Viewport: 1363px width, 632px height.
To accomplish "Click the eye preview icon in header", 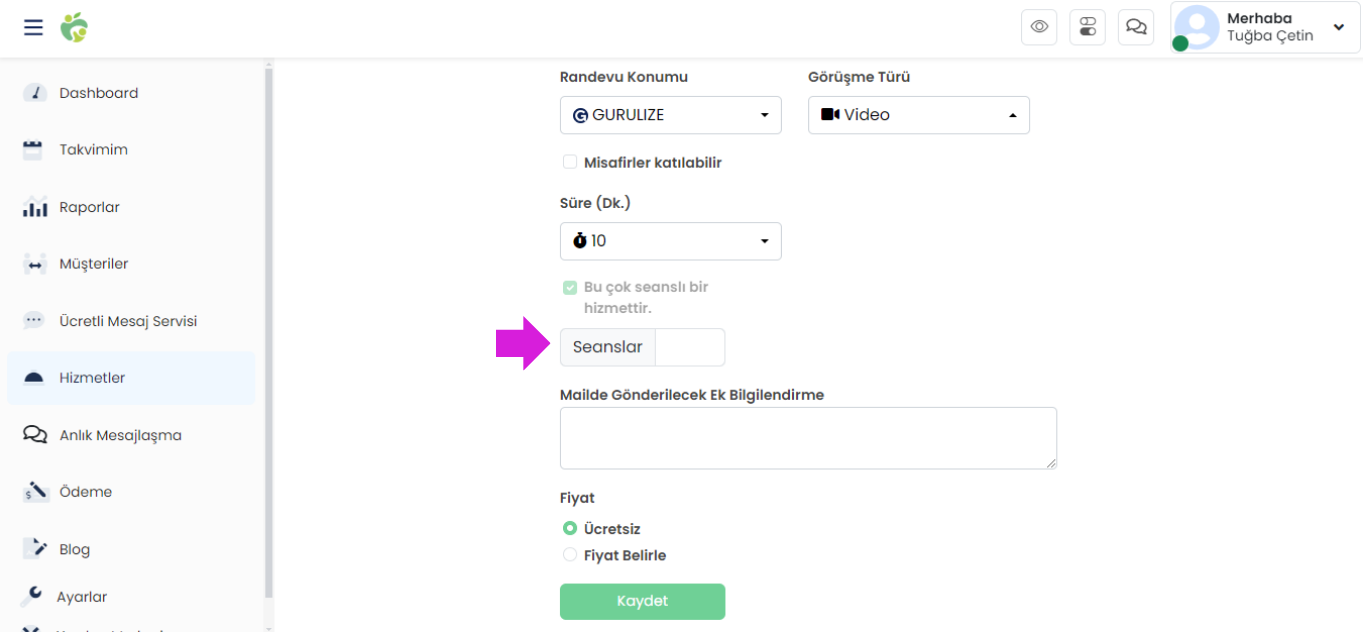I will click(x=1039, y=27).
